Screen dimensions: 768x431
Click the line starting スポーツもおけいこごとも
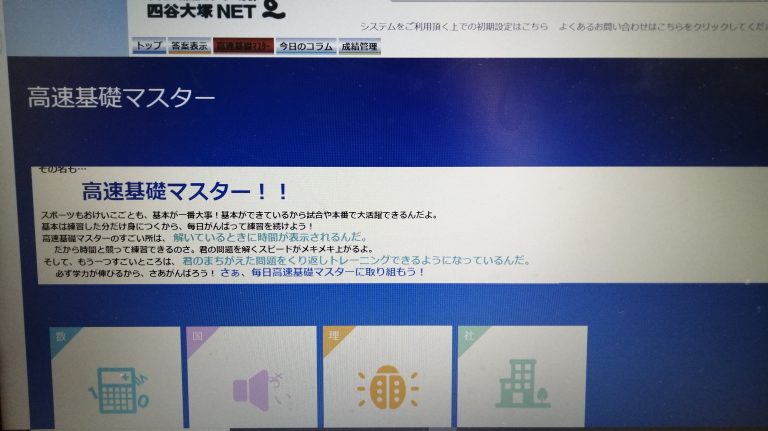[x=240, y=215]
